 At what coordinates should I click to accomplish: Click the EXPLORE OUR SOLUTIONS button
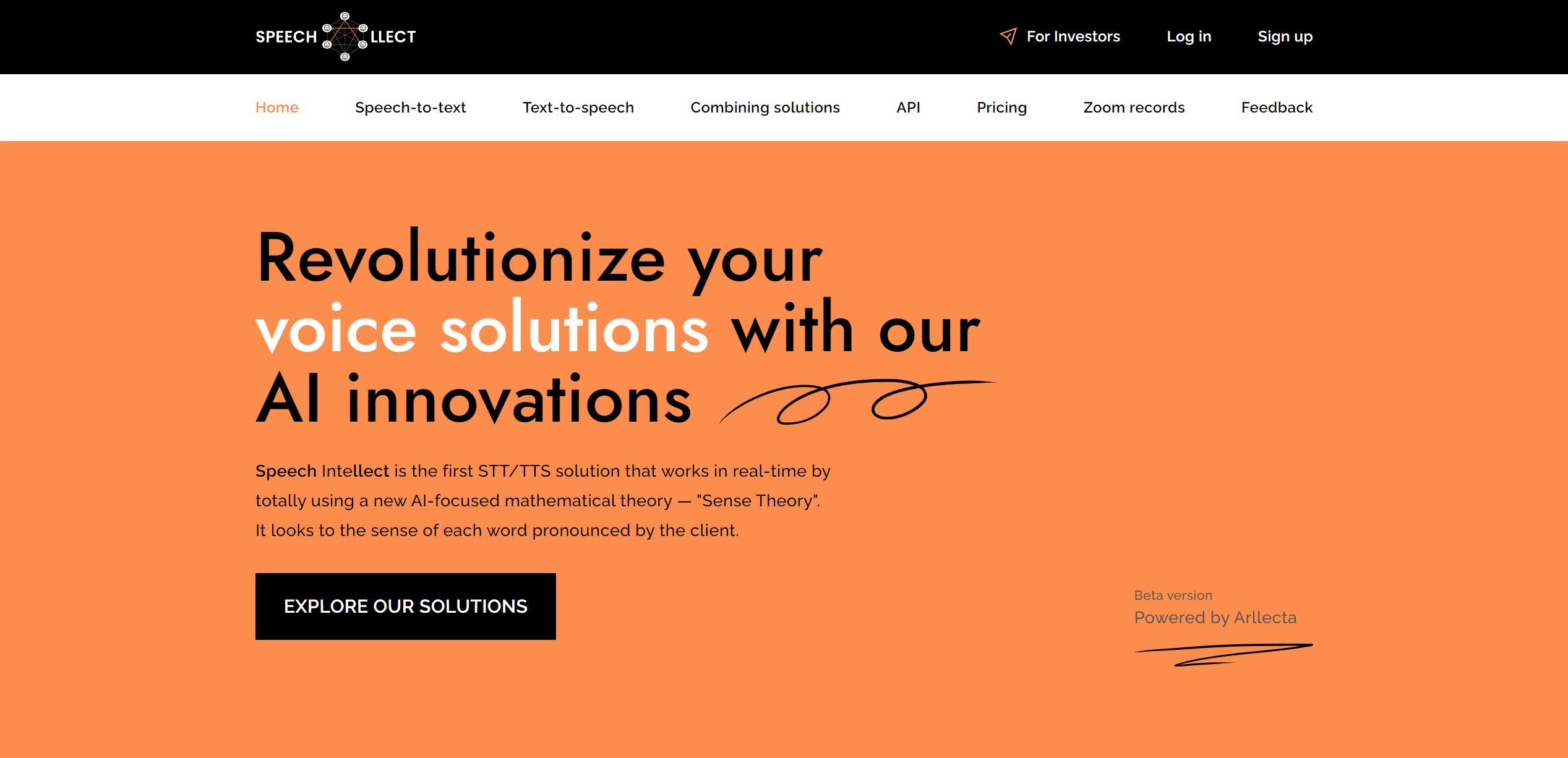pyautogui.click(x=406, y=606)
